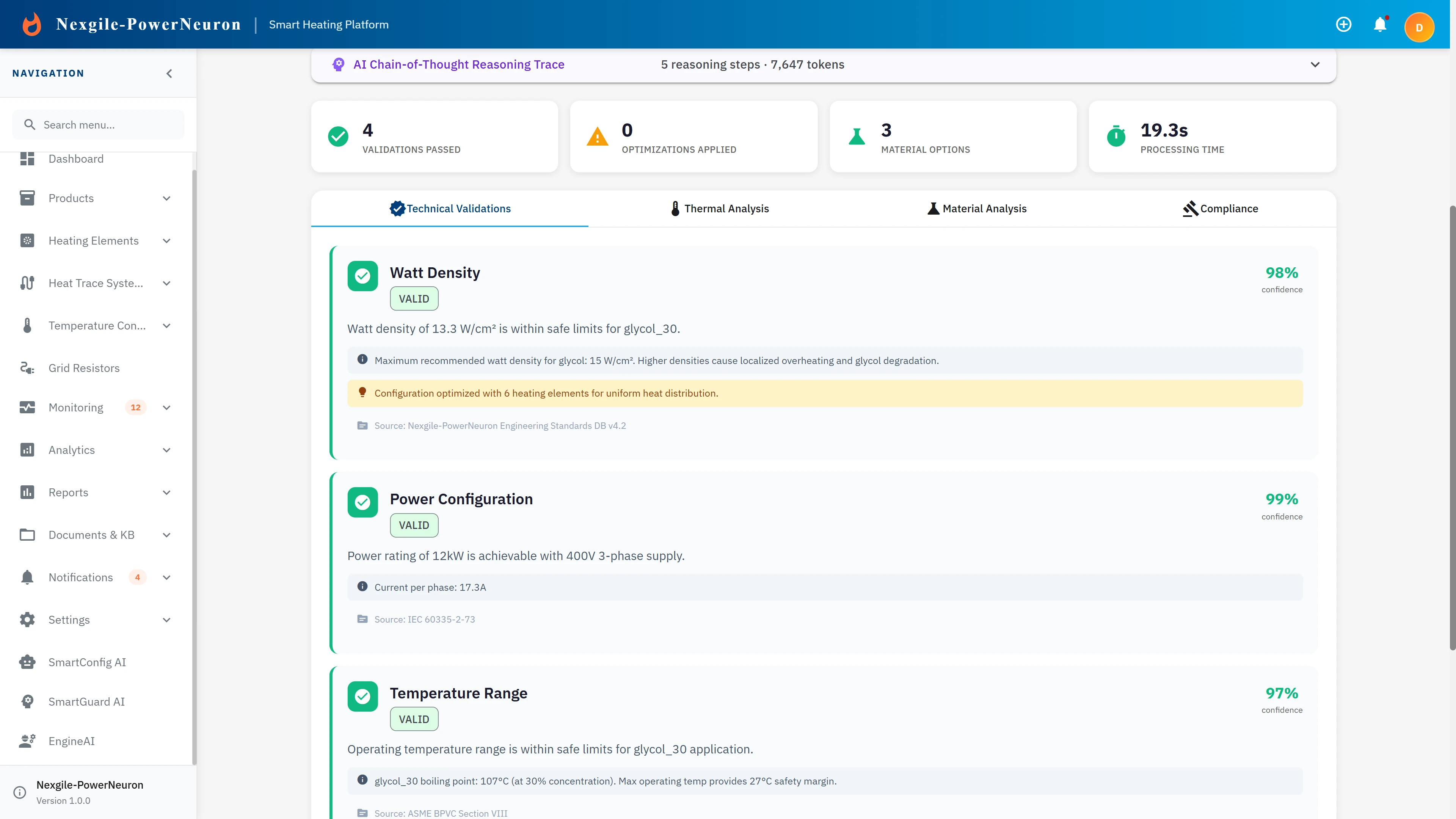Click the notification bell icon in header
Viewport: 1456px width, 819px height.
[x=1380, y=25]
